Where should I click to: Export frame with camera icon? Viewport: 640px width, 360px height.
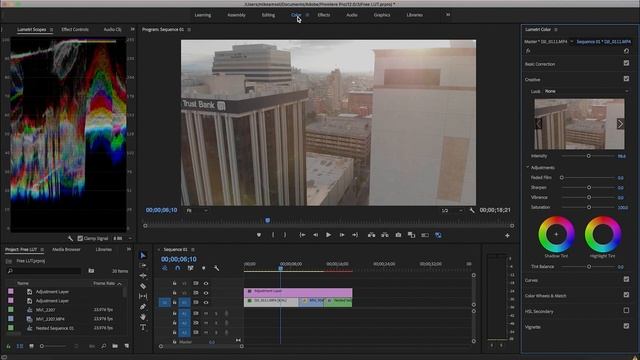(398, 235)
